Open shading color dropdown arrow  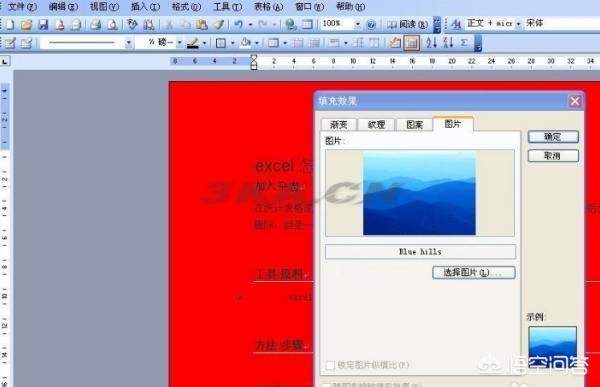257,43
